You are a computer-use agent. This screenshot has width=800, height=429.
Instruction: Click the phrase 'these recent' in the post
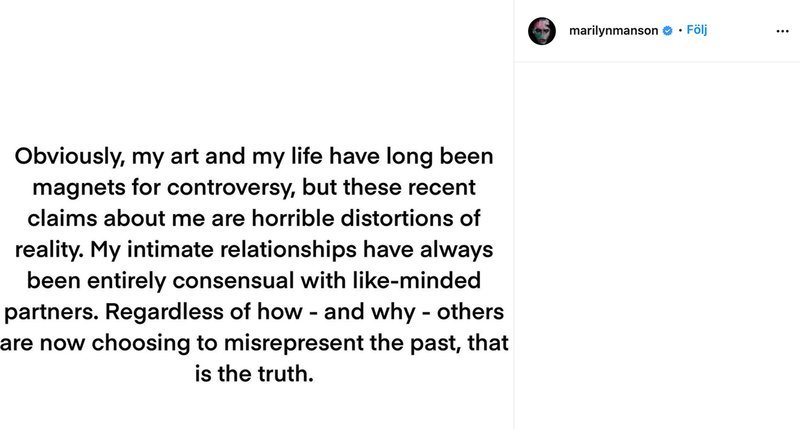coord(409,188)
